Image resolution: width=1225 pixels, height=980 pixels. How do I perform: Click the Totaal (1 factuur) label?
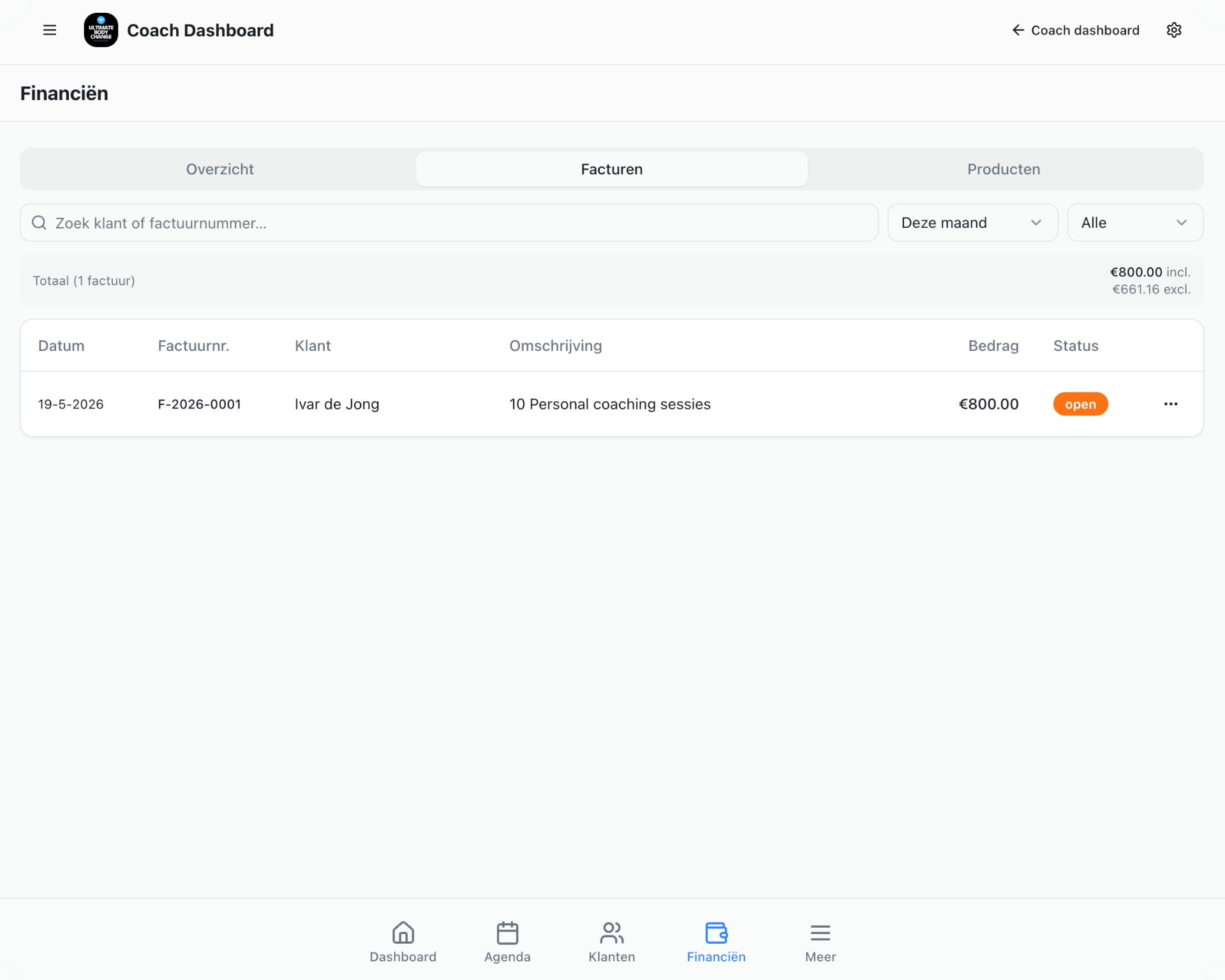tap(84, 281)
